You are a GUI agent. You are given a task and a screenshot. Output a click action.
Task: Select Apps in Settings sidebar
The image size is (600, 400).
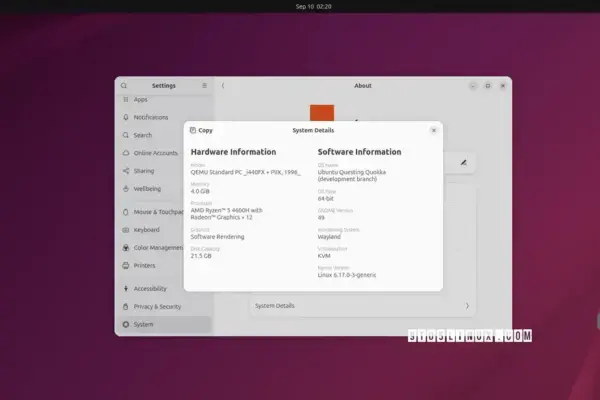point(164,100)
